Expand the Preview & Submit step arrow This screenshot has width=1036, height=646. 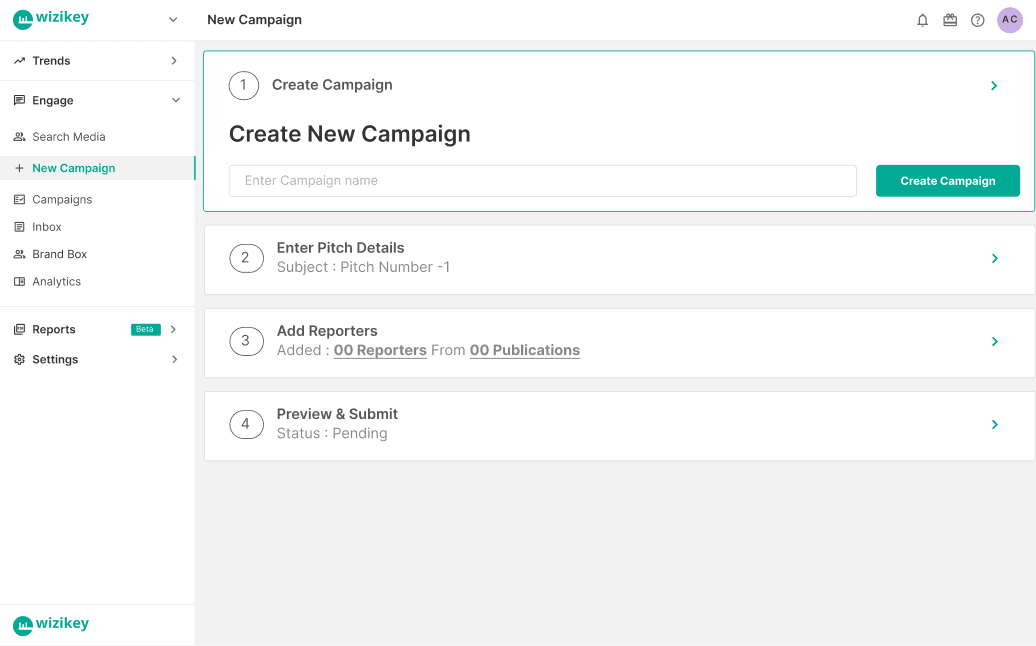click(x=994, y=425)
